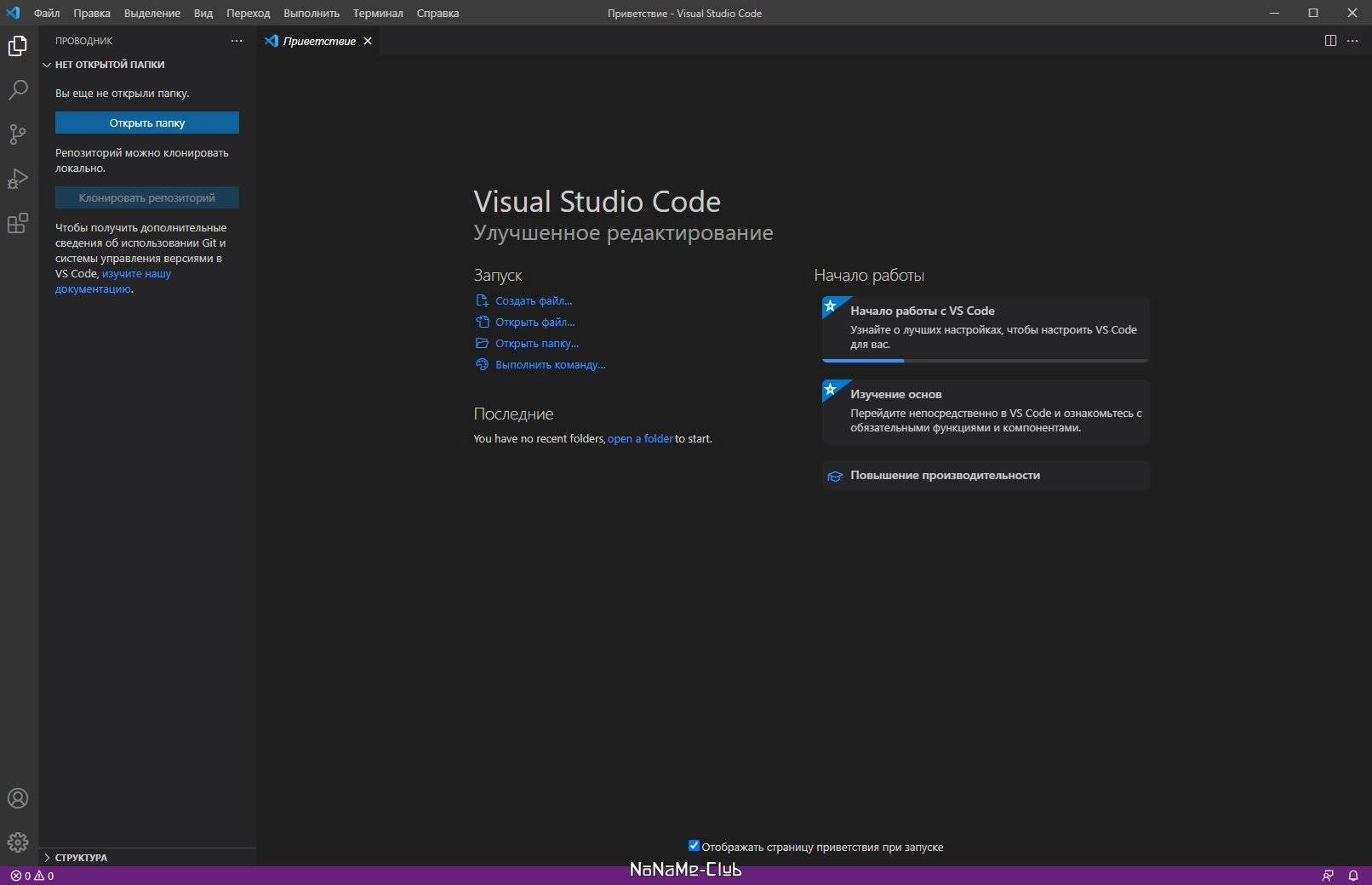Screen dimensions: 1372x885
Task: Split the editor to the right
Action: 1330,41
